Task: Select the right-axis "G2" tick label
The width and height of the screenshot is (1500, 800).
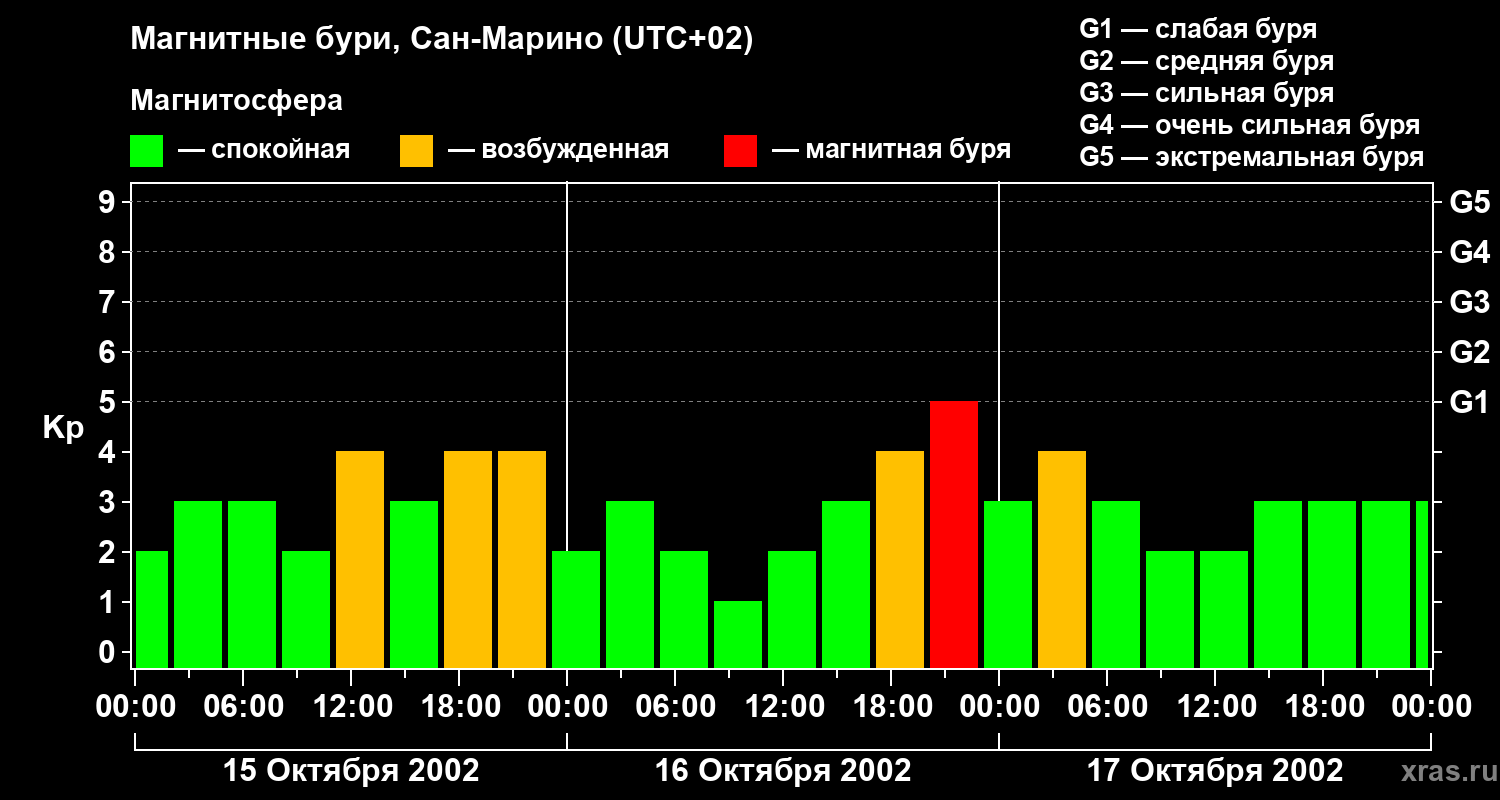Action: (x=1470, y=352)
